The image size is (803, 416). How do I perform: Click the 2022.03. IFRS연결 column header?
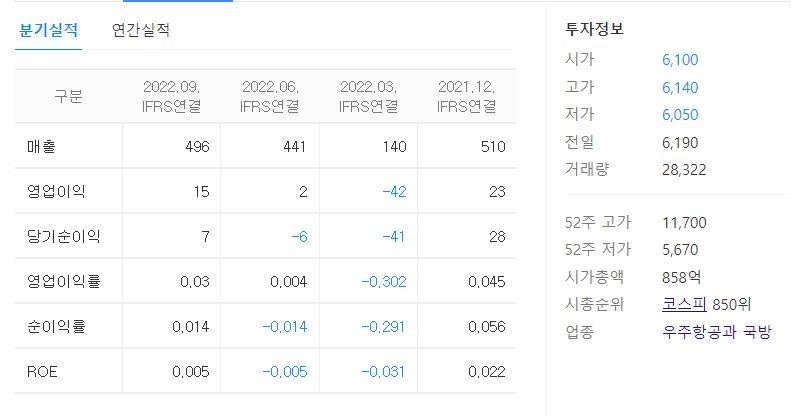pos(368,96)
